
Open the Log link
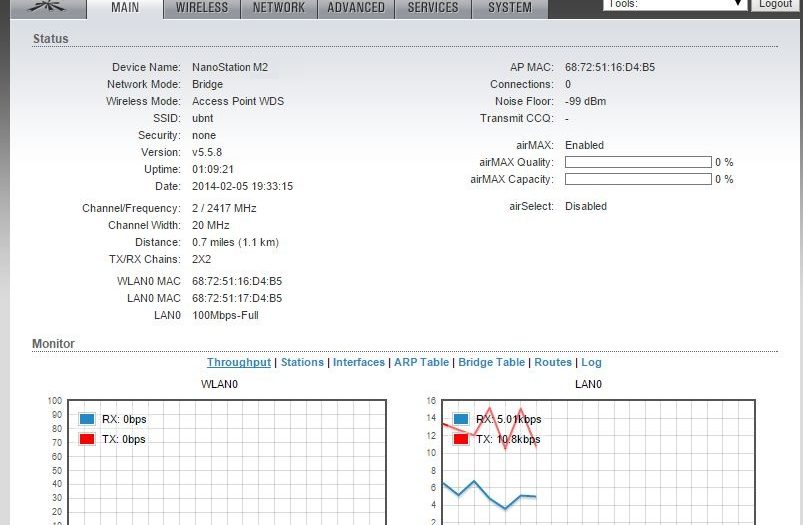click(591, 362)
